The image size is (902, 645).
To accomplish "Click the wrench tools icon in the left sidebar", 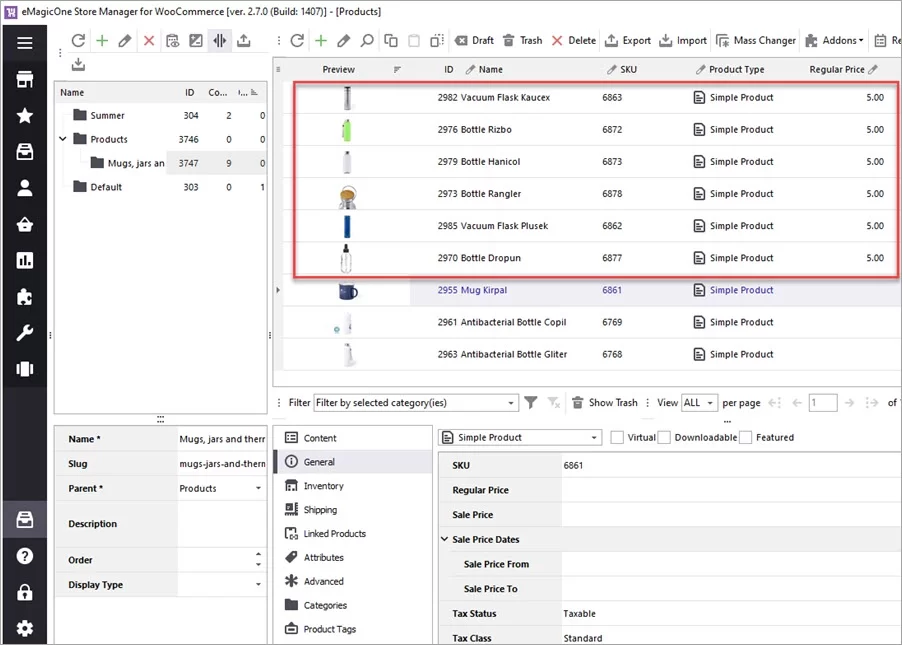I will 24,332.
